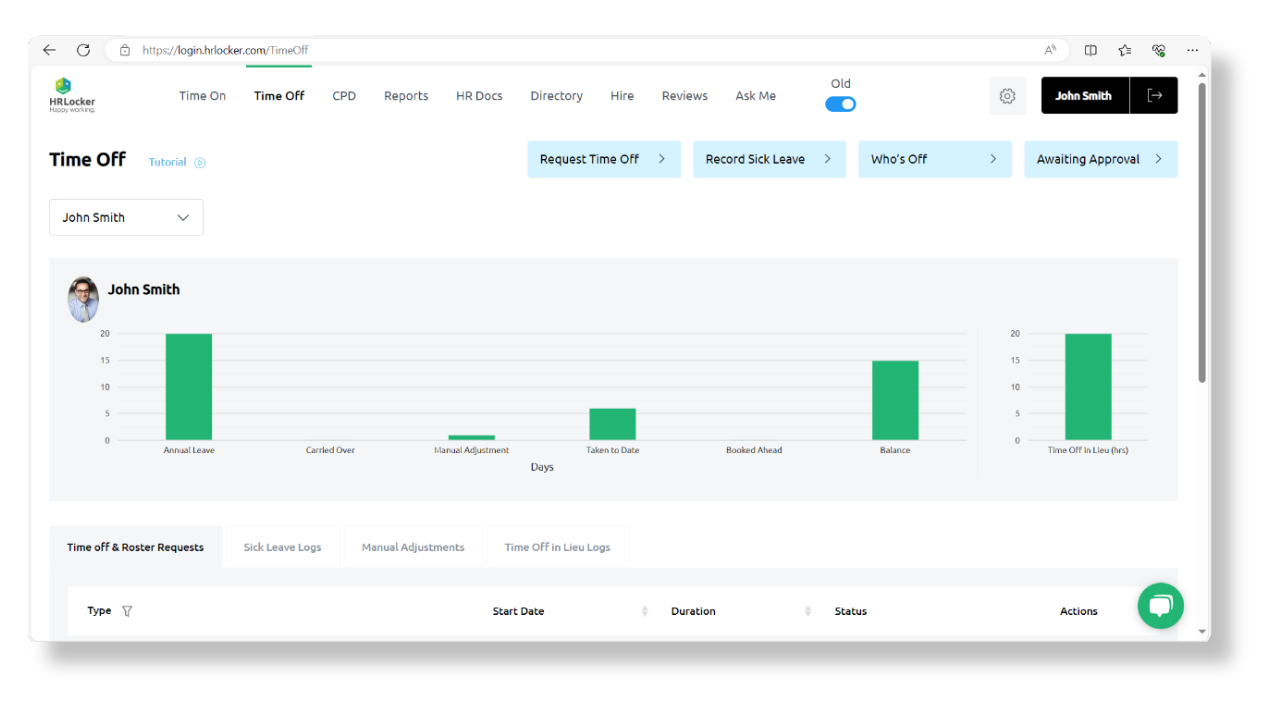Viewport: 1280px width, 720px height.
Task: Click the filter icon on Type column
Action: pyautogui.click(x=127, y=610)
